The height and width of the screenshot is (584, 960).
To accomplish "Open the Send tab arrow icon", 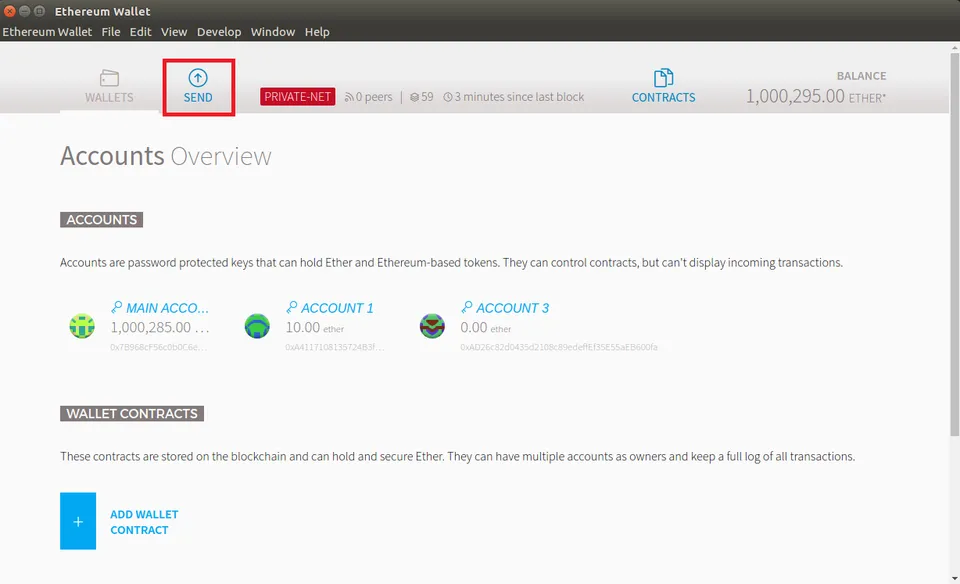I will tap(198, 78).
